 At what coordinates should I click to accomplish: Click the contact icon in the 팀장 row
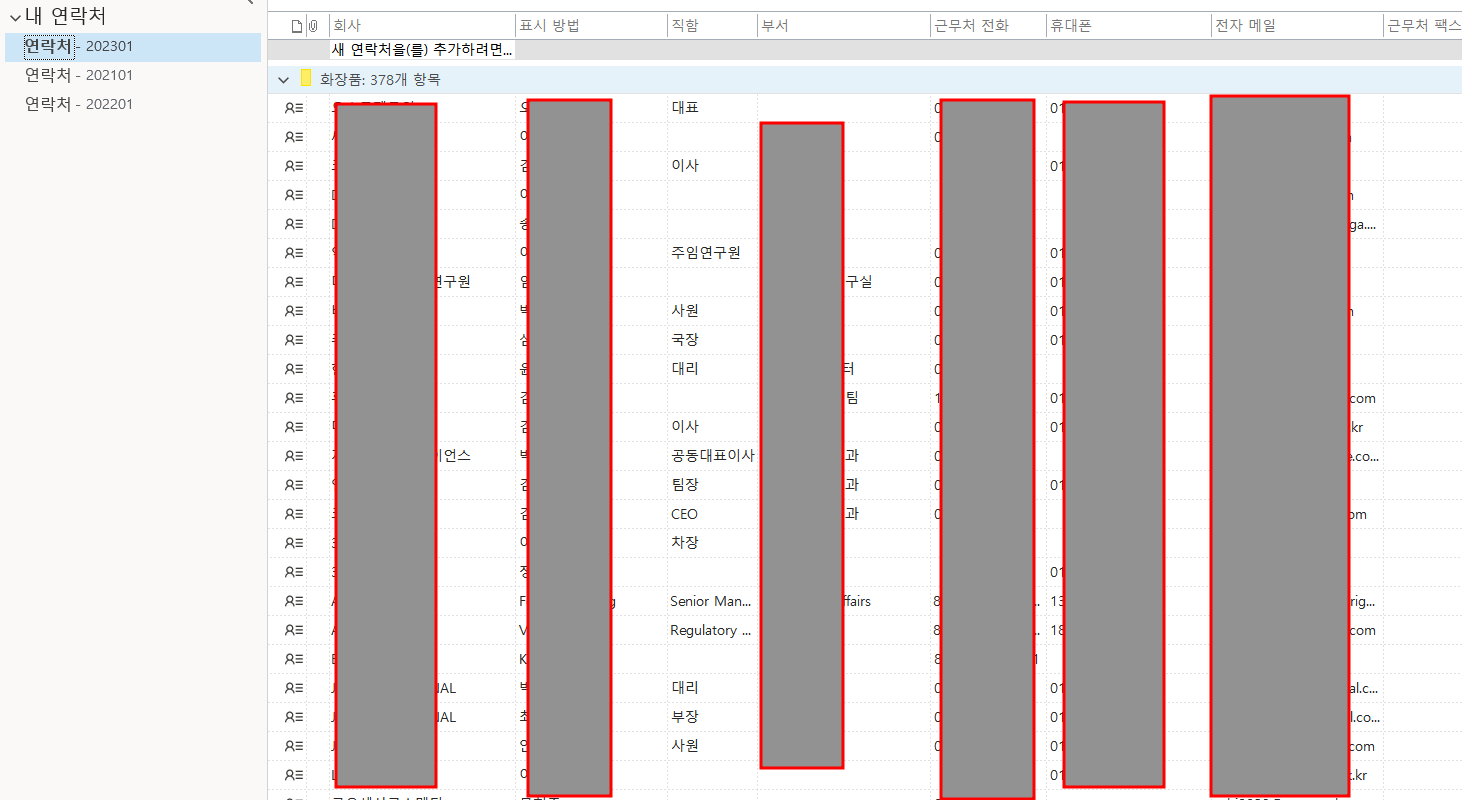[x=294, y=485]
